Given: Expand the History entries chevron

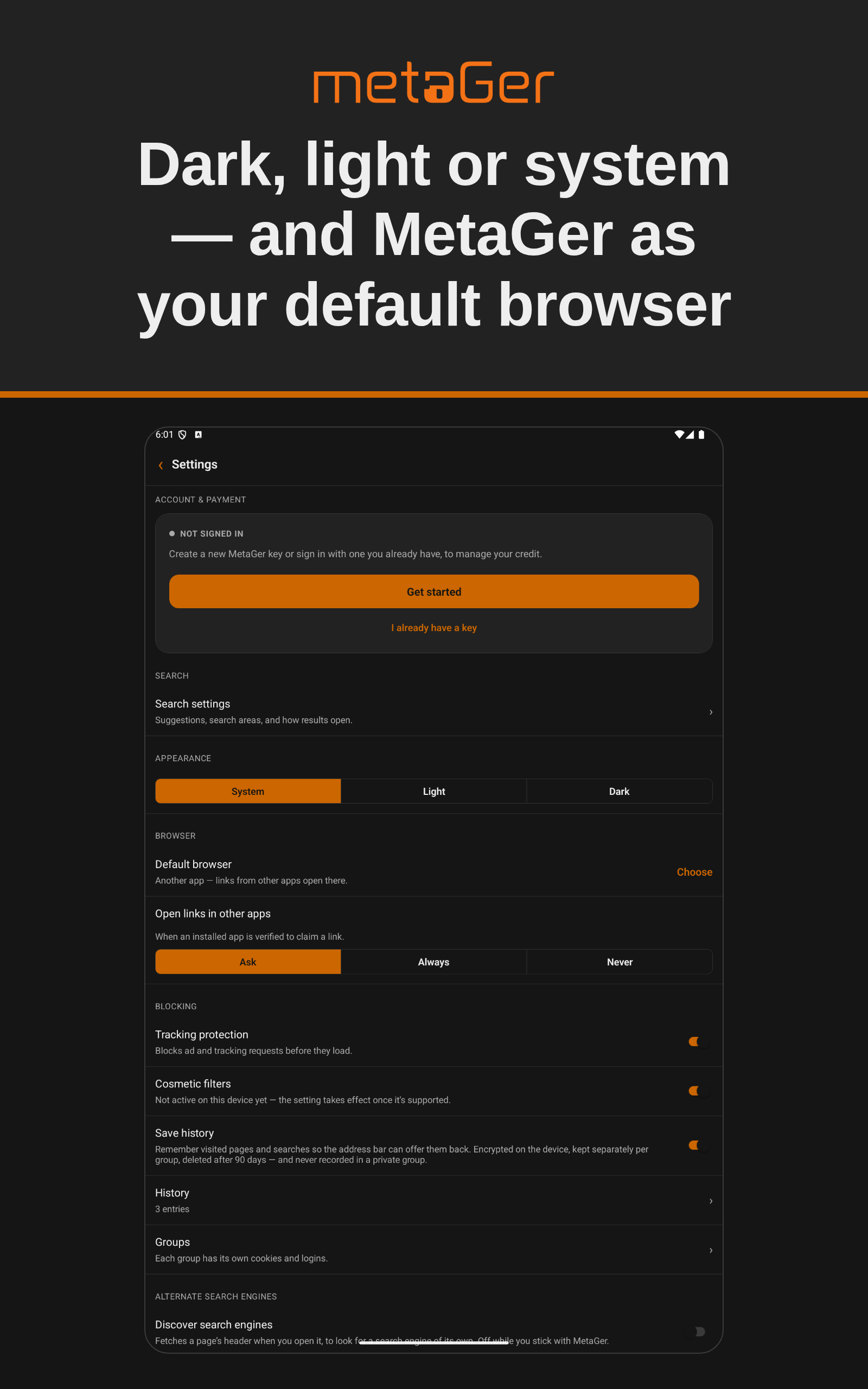Looking at the screenshot, I should tap(711, 1201).
